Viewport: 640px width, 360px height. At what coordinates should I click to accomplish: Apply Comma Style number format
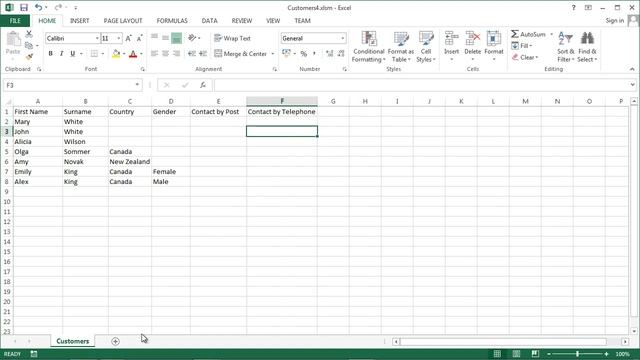pyautogui.click(x=314, y=53)
